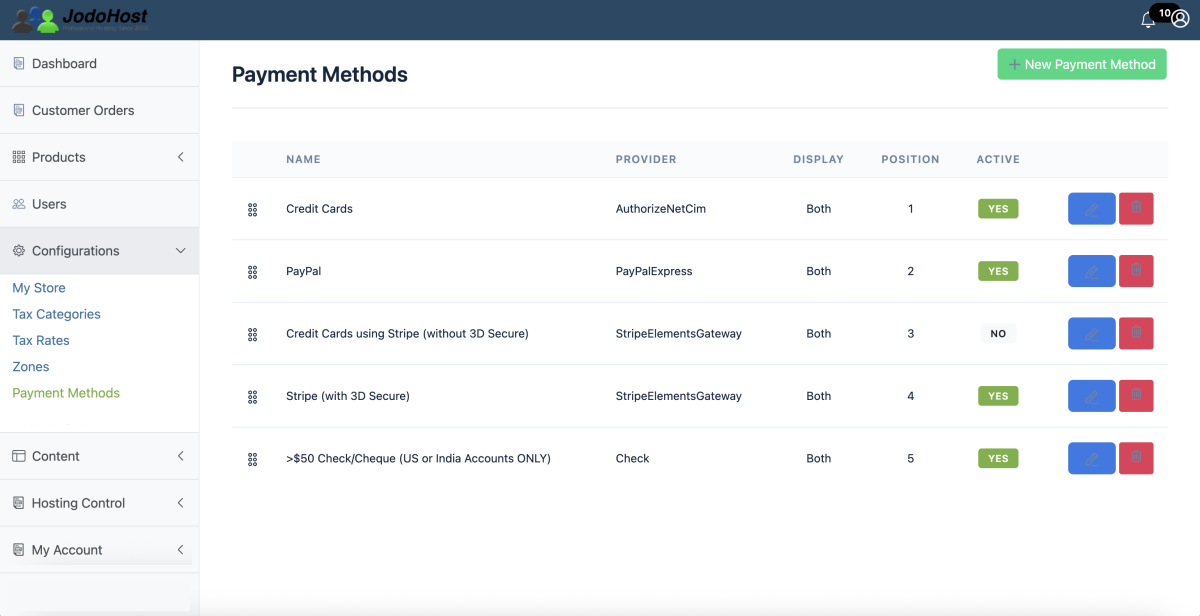The height and width of the screenshot is (616, 1200).
Task: Click 'Stripe (with 3D Secure)' name text
Action: click(348, 396)
